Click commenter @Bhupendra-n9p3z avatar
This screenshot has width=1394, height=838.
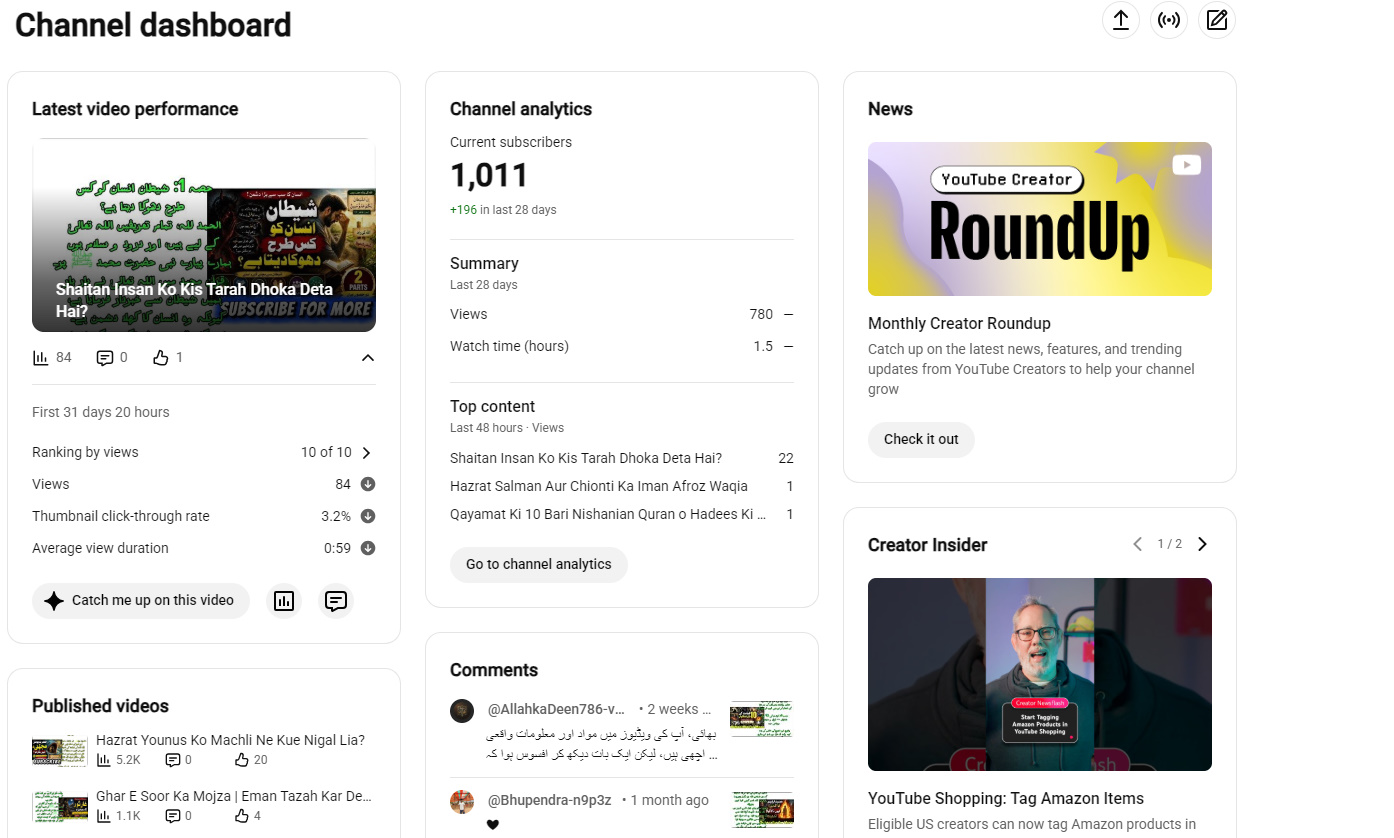point(461,801)
